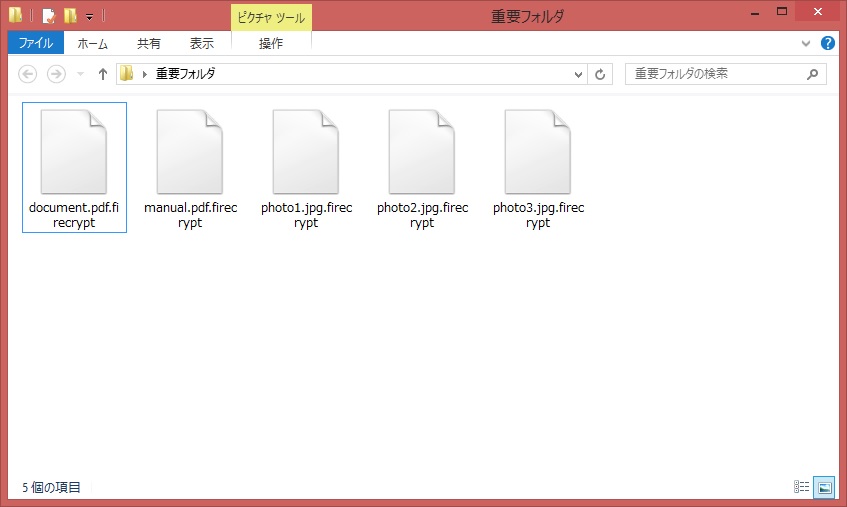Viewport: 847px width, 507px height.
Task: Minimize the 重要フォルダ window
Action: pos(755,12)
